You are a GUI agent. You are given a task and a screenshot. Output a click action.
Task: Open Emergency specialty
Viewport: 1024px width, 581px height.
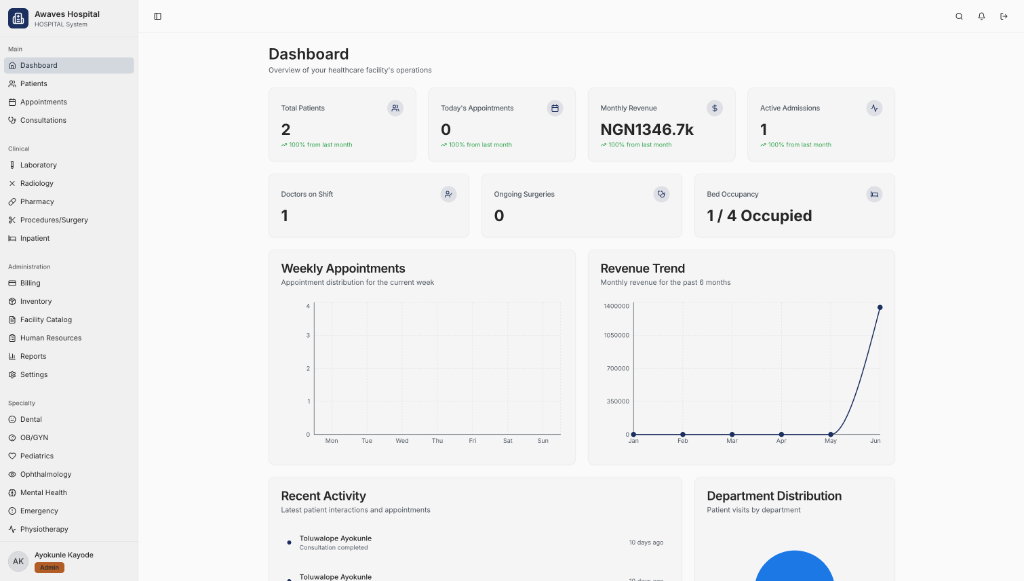69,511
